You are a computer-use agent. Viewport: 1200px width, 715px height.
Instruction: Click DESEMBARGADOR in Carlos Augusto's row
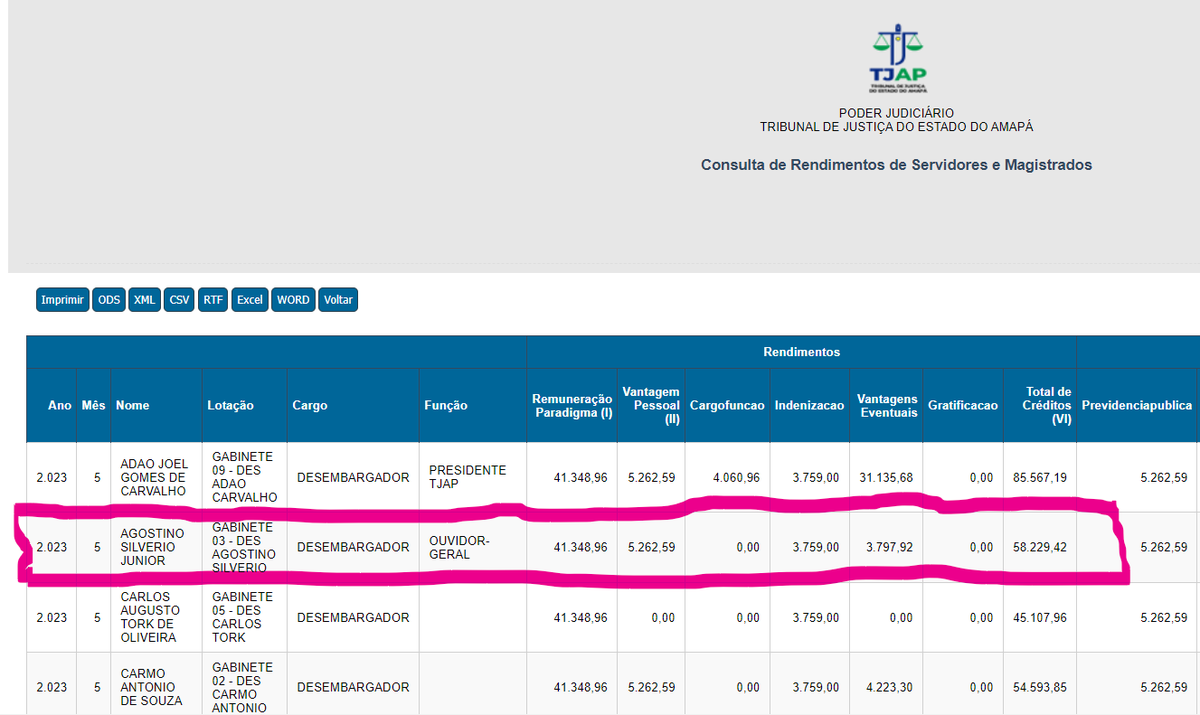click(353, 617)
